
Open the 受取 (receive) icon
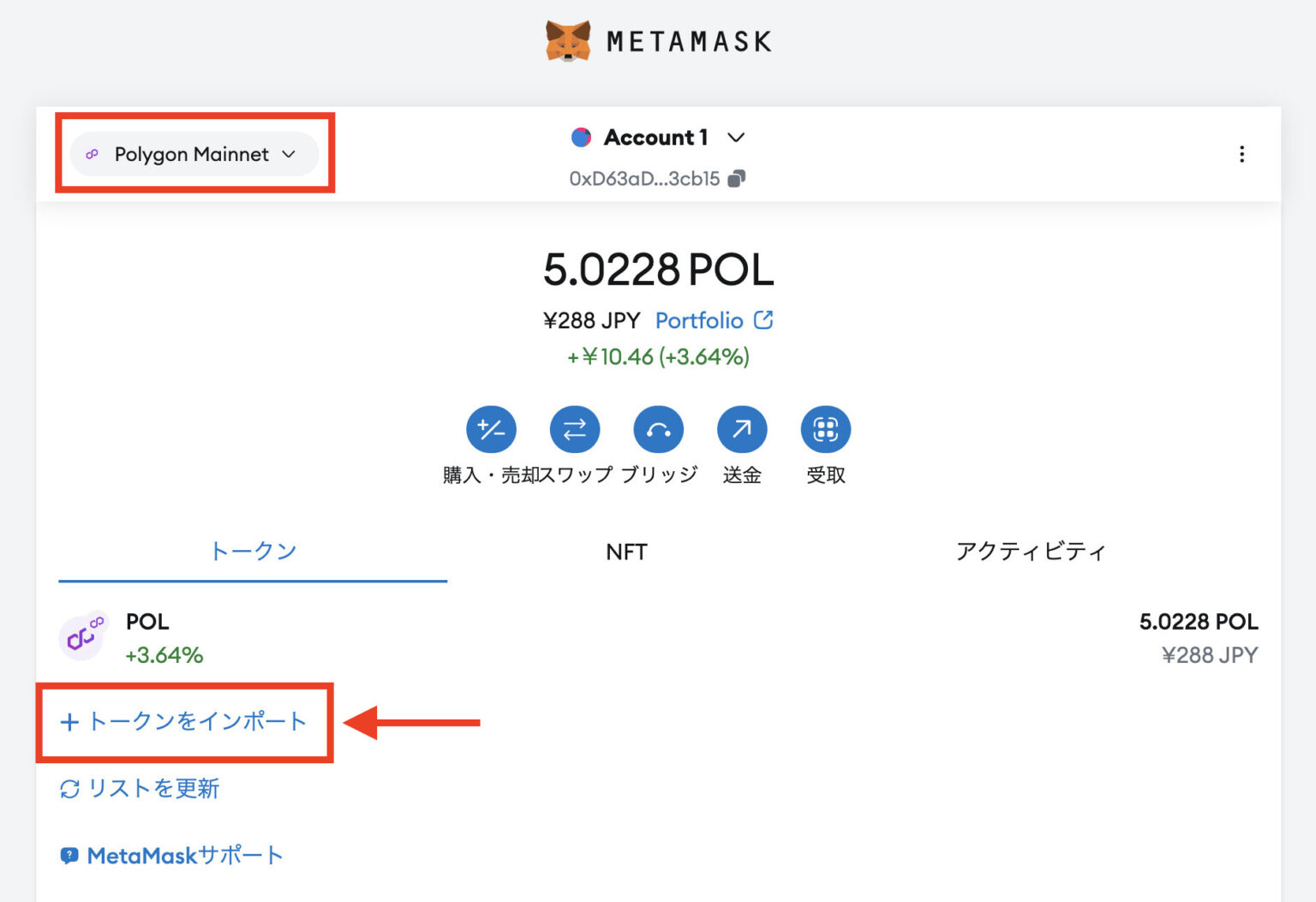coord(825,429)
